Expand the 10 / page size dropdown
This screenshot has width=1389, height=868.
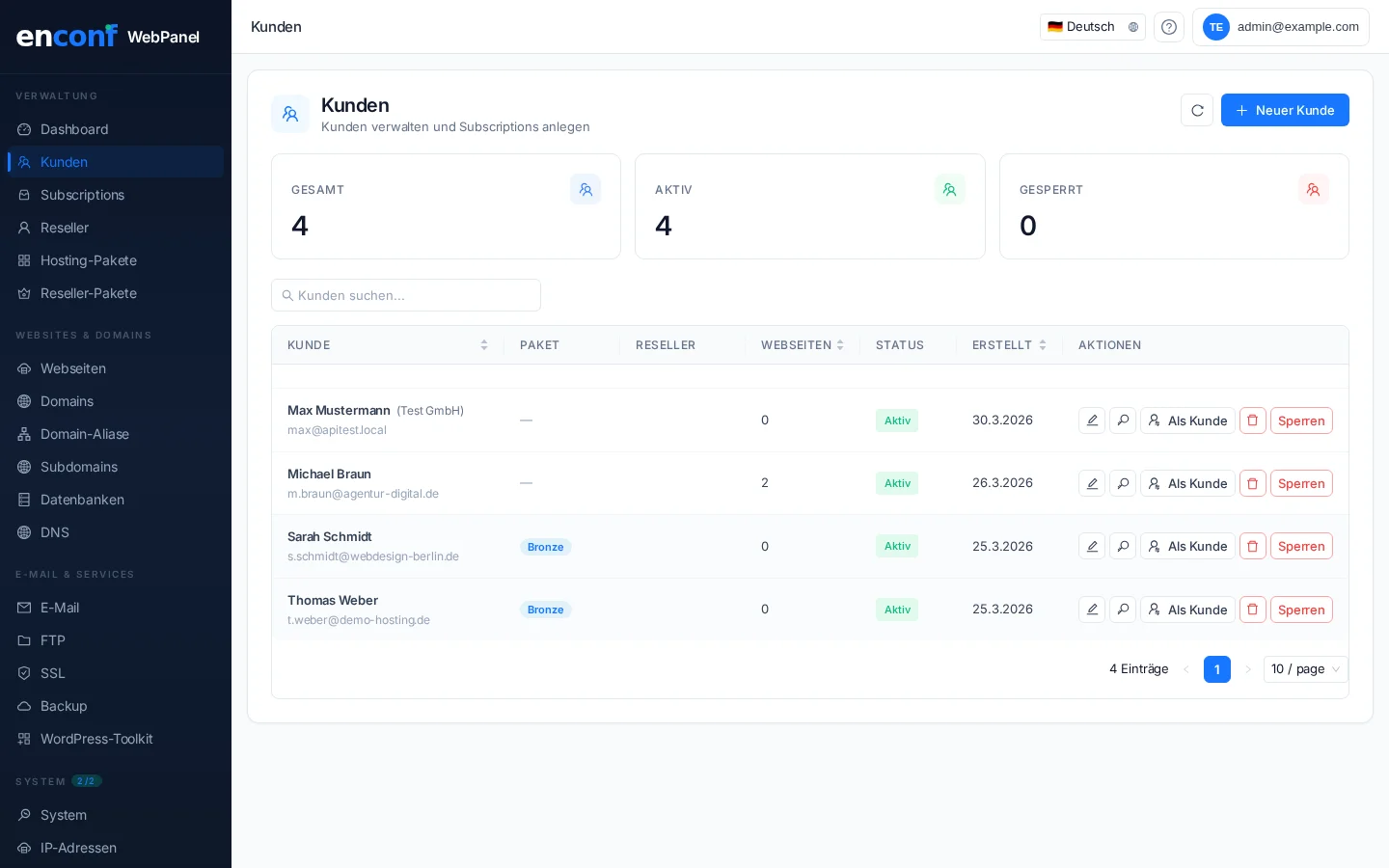click(x=1305, y=669)
